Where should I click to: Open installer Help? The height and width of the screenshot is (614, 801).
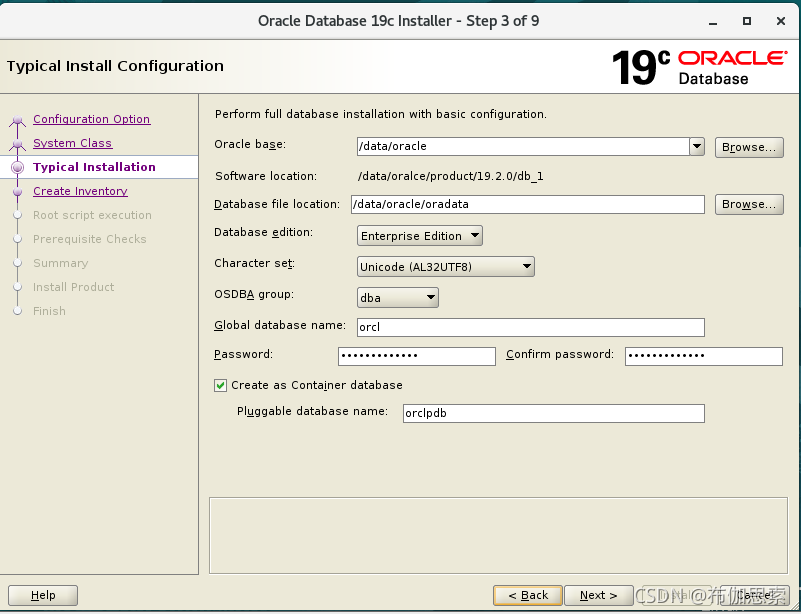[43, 596]
